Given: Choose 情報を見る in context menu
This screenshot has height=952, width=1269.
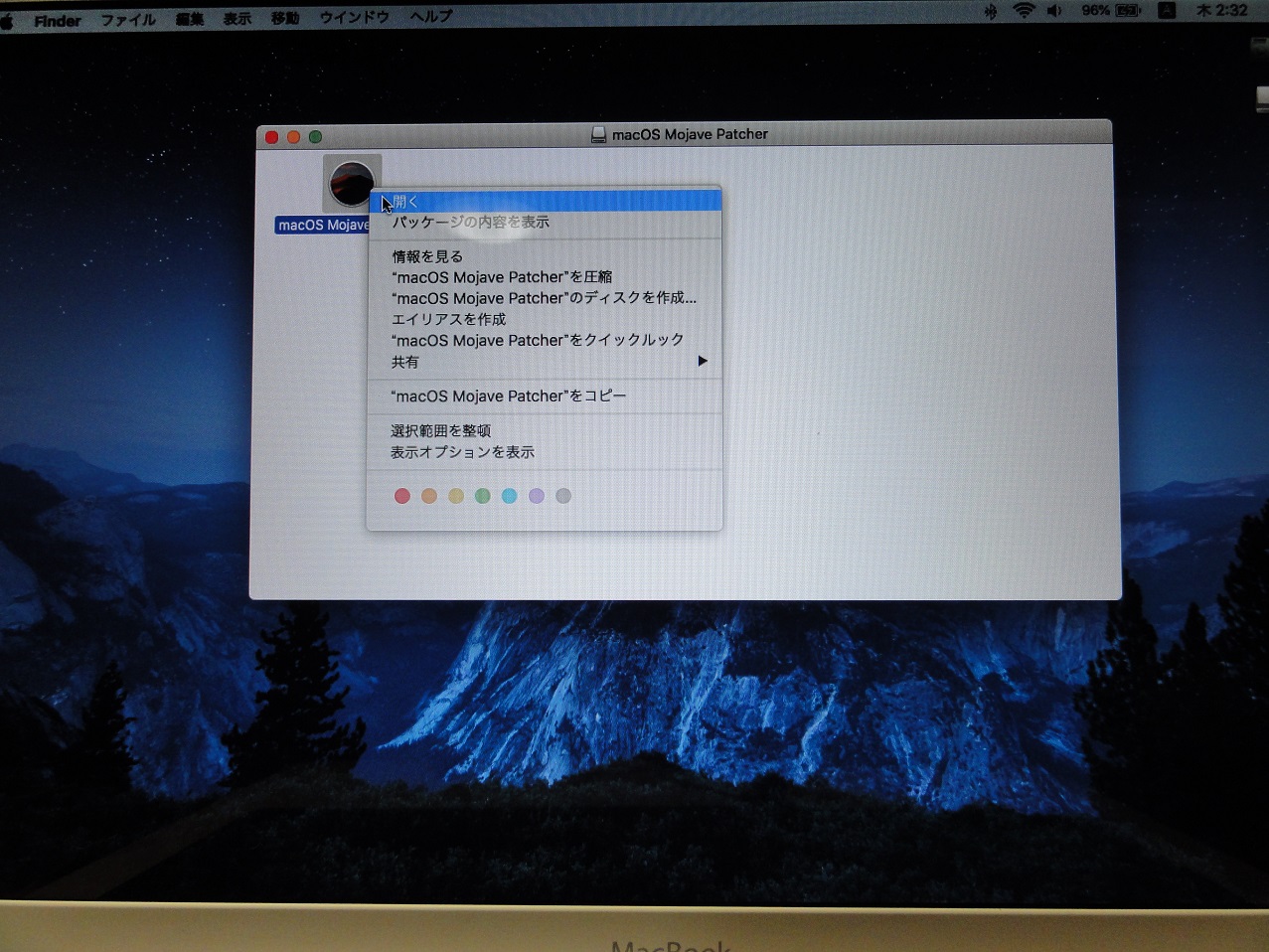Looking at the screenshot, I should coord(545,256).
